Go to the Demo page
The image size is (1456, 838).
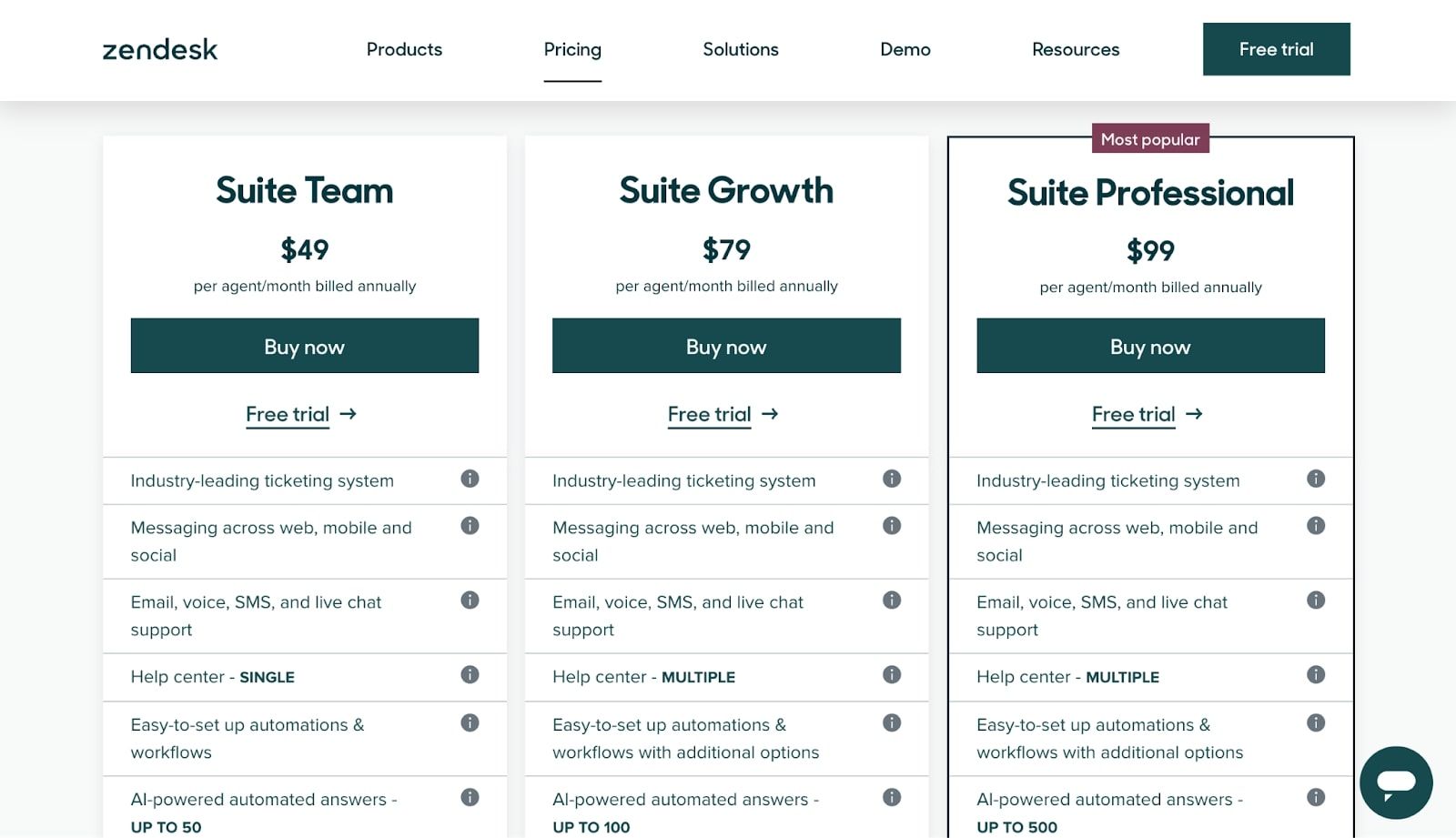(x=905, y=49)
